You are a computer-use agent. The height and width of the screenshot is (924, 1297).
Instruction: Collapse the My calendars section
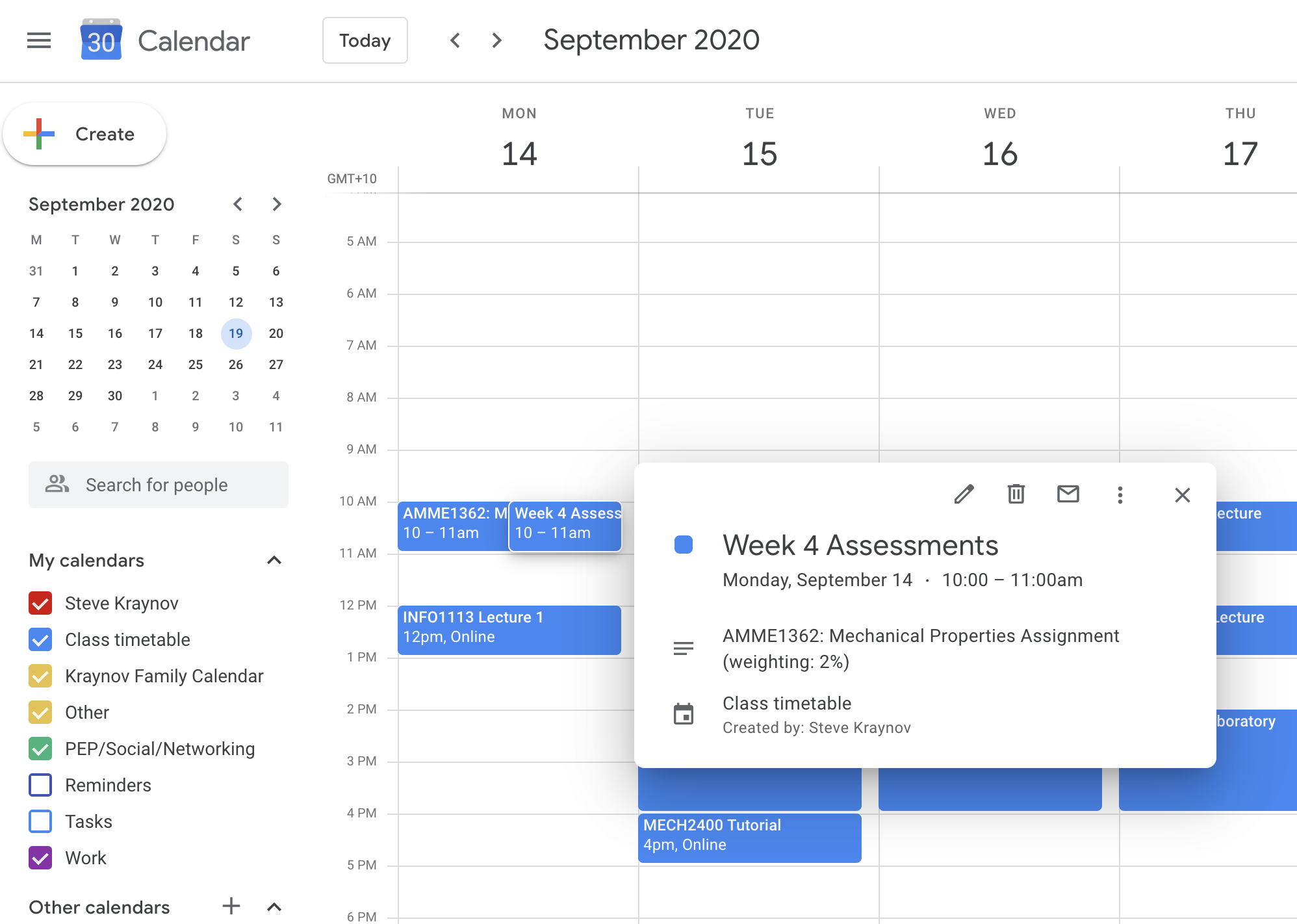[274, 560]
